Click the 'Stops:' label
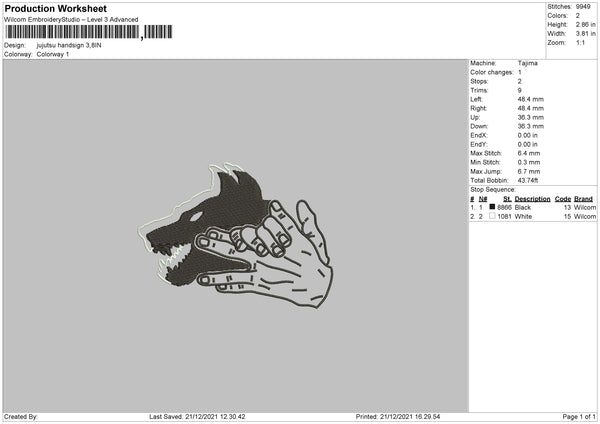 (x=479, y=81)
